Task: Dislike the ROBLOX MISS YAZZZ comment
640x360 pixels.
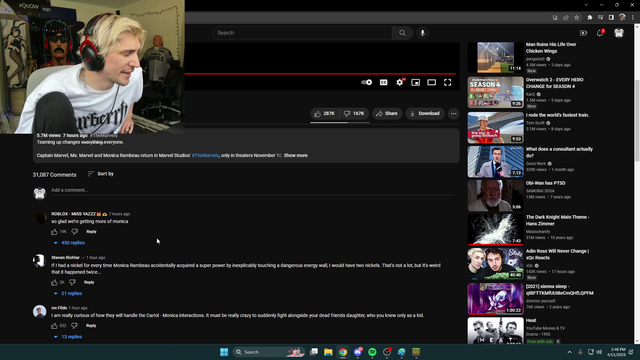Action: [x=75, y=232]
